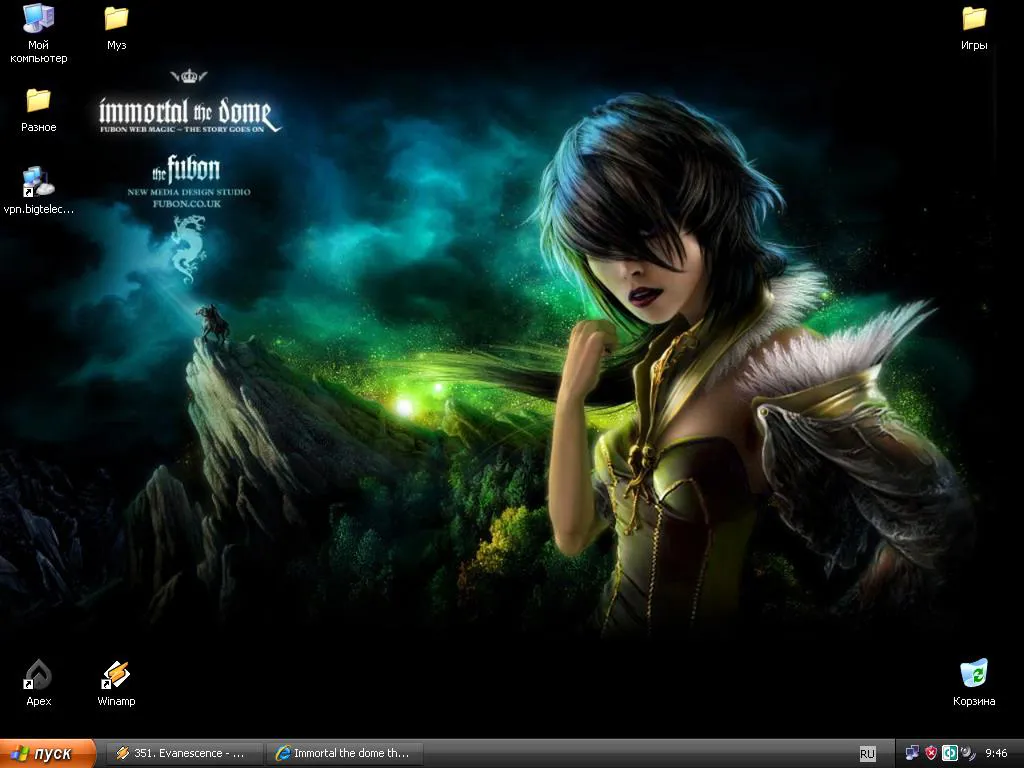The image size is (1024, 768).
Task: Click the red security shield tray icon
Action: 931,753
